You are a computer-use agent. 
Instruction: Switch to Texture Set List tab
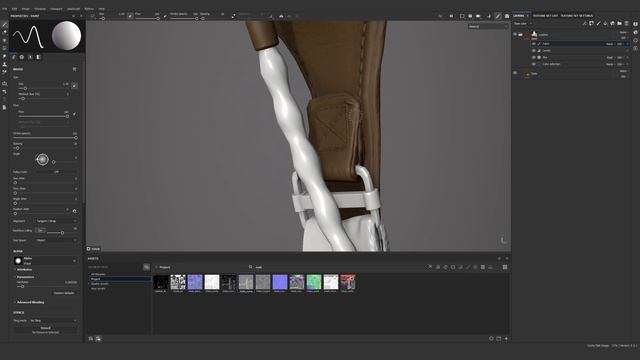(545, 16)
